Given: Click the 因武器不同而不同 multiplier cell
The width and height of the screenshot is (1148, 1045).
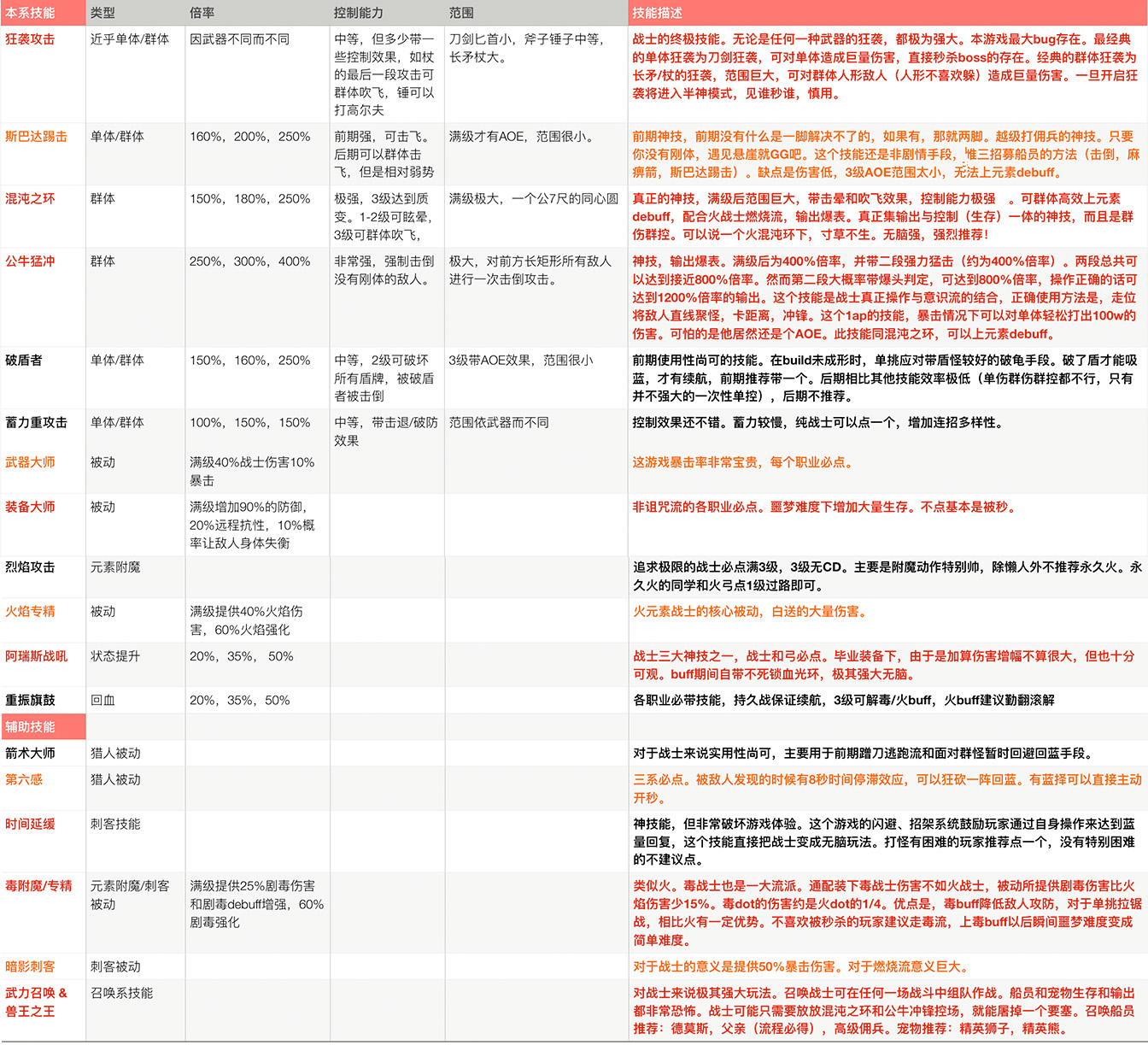Looking at the screenshot, I should (x=257, y=74).
